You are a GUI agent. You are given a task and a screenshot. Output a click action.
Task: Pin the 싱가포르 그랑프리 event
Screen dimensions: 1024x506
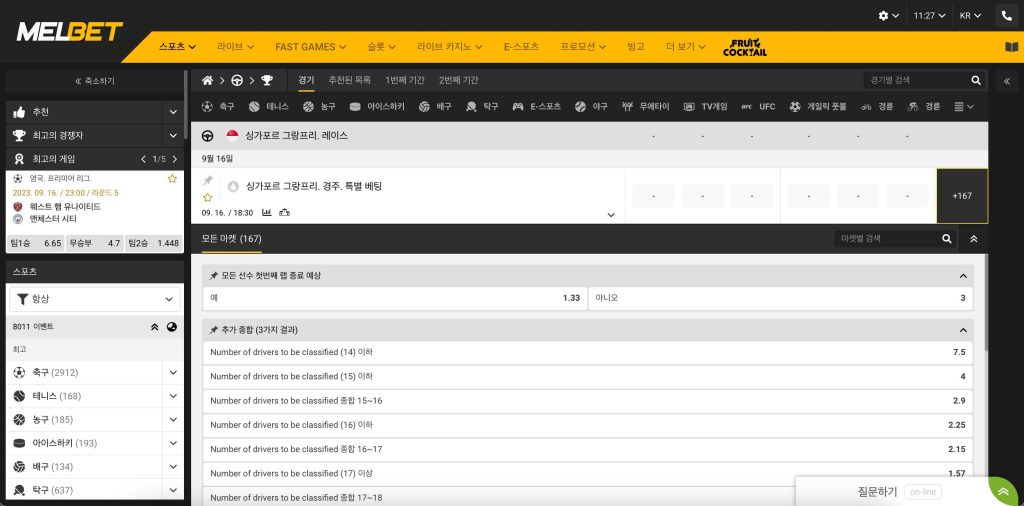pos(208,180)
